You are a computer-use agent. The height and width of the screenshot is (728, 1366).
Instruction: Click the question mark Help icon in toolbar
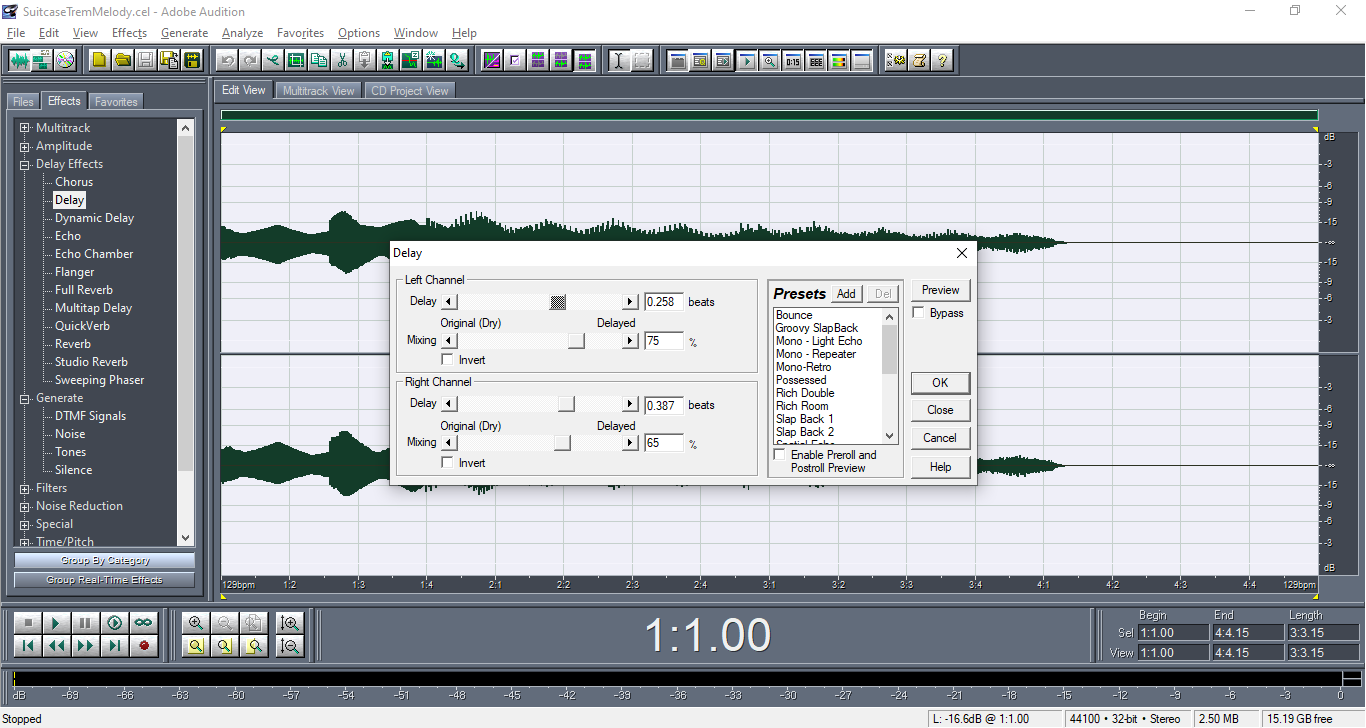tap(941, 60)
